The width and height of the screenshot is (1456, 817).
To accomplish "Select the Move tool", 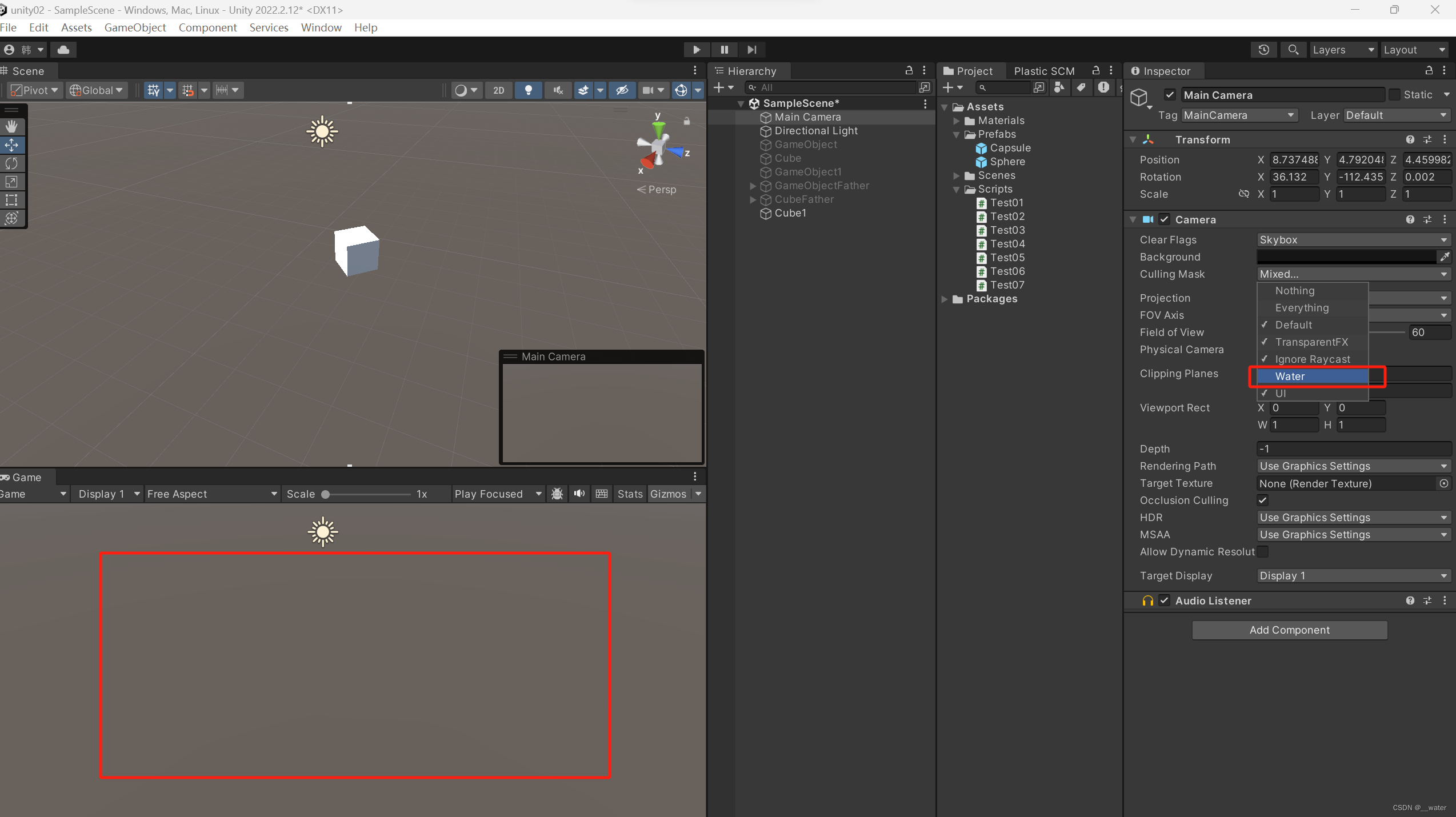I will coord(11,145).
